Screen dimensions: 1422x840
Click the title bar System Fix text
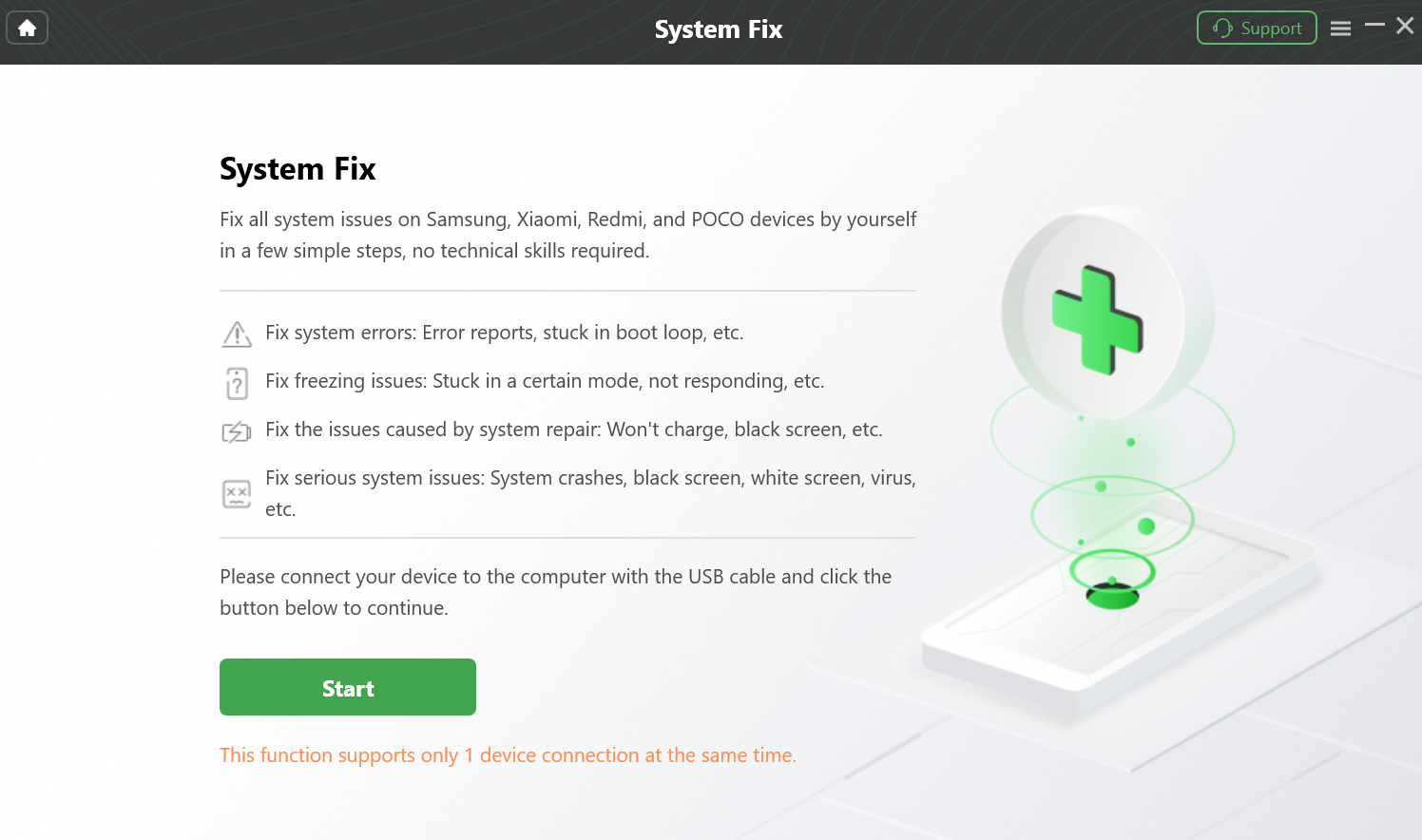[x=719, y=29]
